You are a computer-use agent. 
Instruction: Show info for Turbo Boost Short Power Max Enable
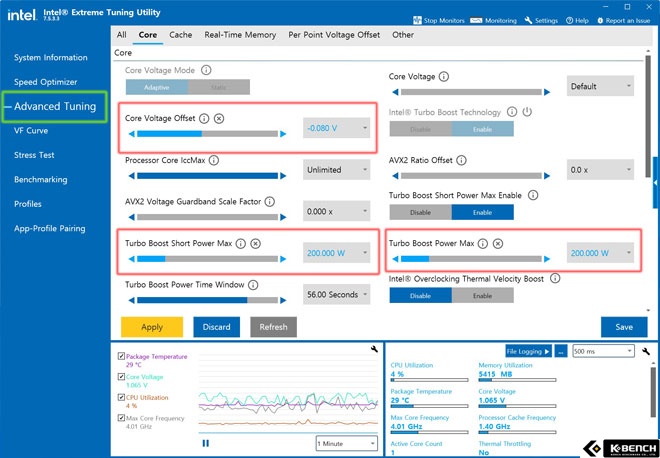tap(533, 195)
